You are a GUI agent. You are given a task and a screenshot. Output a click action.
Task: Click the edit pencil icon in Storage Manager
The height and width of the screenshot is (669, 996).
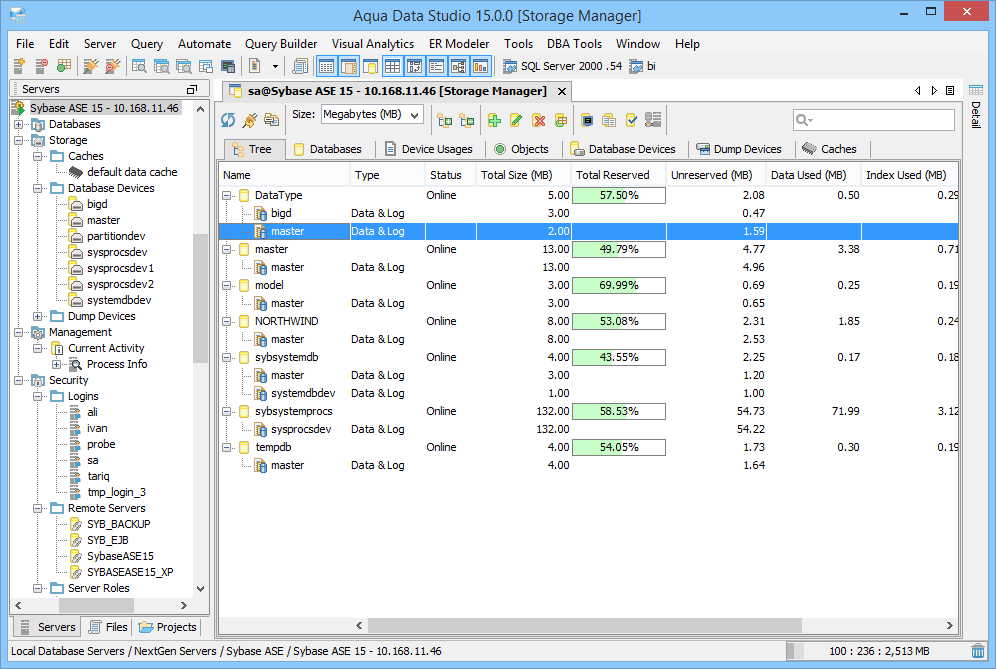518,120
